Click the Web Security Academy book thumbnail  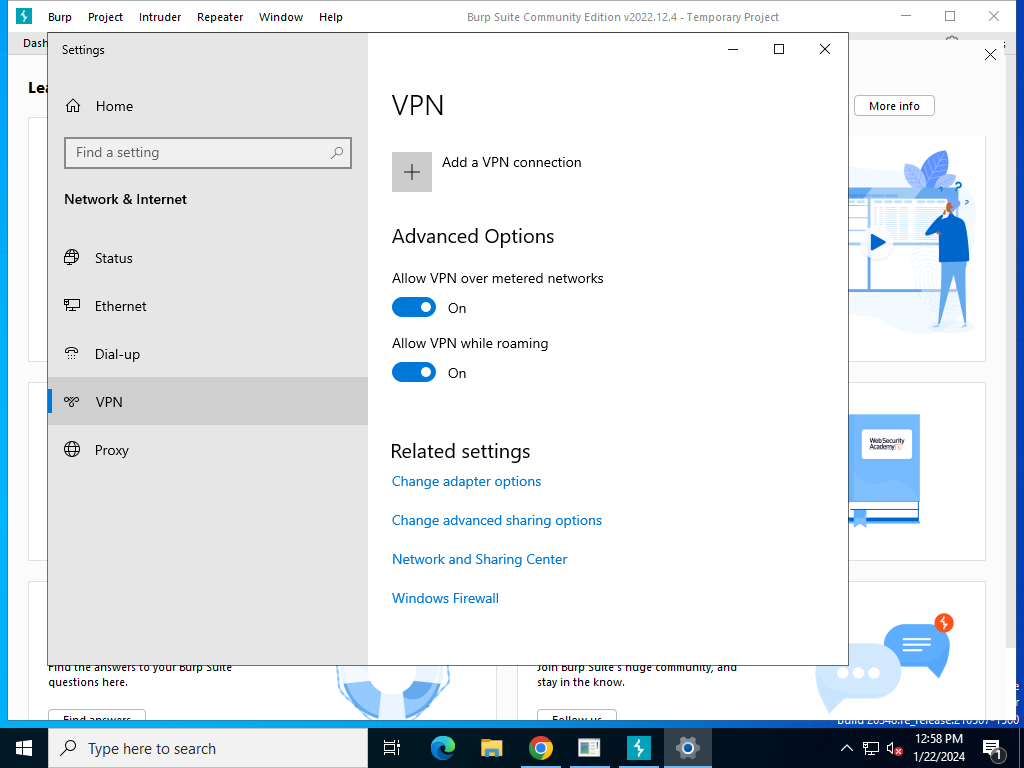[x=886, y=470]
